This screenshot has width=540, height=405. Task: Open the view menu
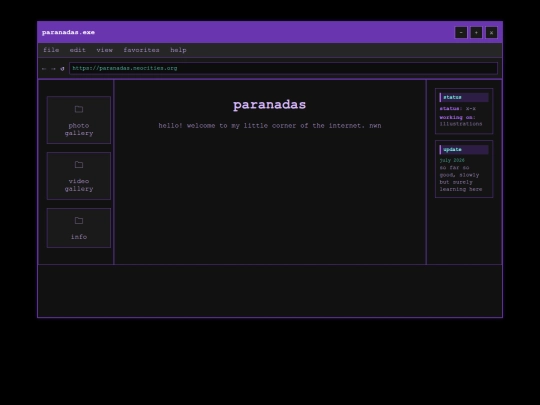104,50
